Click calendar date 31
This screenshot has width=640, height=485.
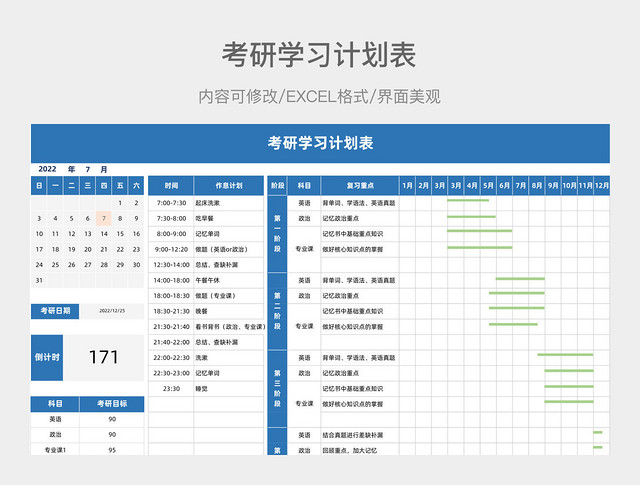(39, 280)
